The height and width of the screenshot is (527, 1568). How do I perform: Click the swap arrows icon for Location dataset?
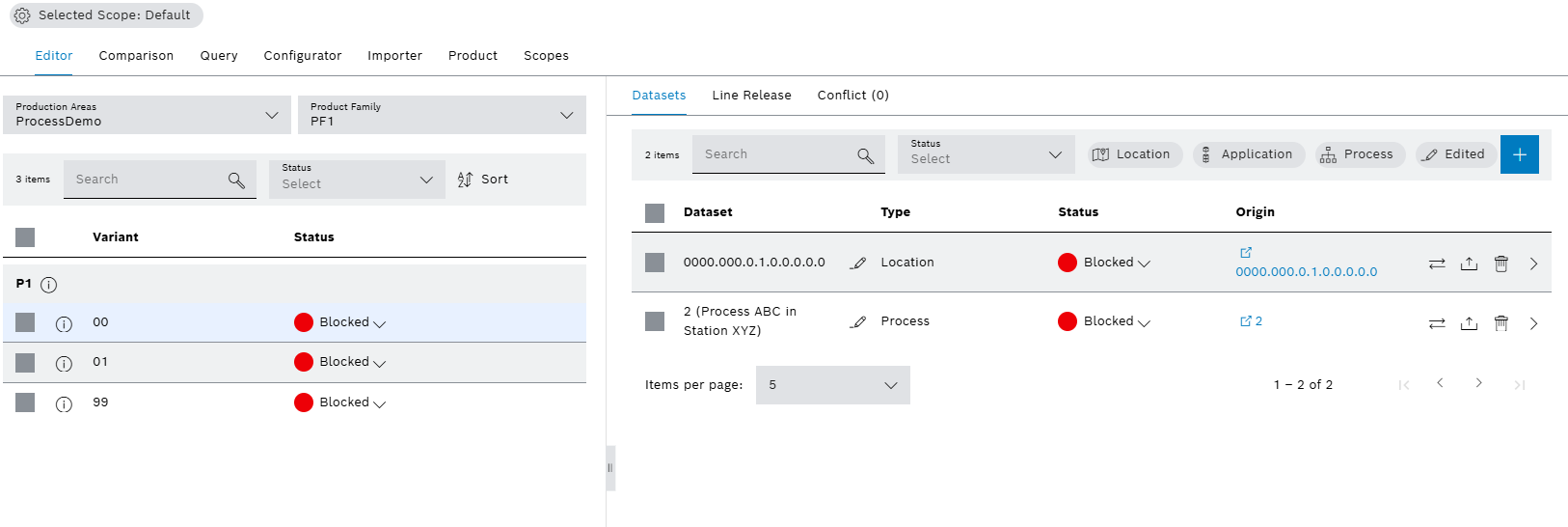tap(1437, 263)
